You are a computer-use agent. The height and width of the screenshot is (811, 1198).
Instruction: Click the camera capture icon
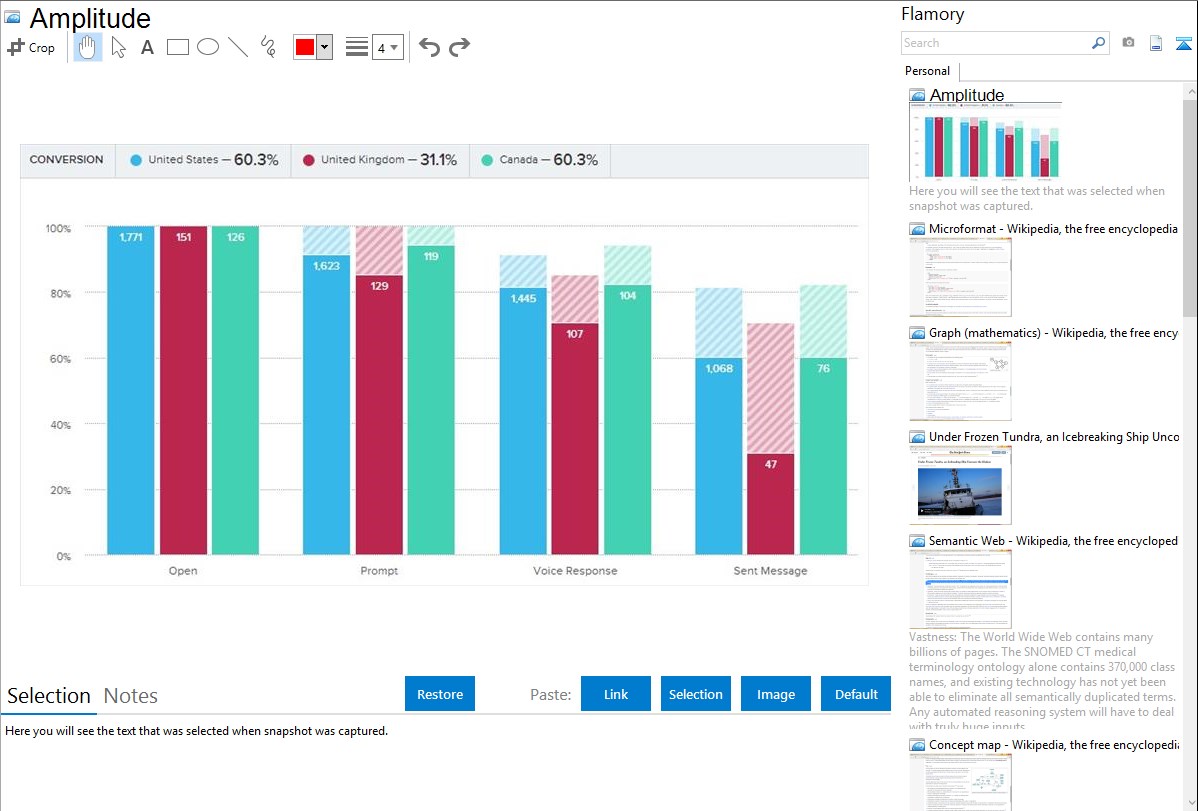(1128, 43)
